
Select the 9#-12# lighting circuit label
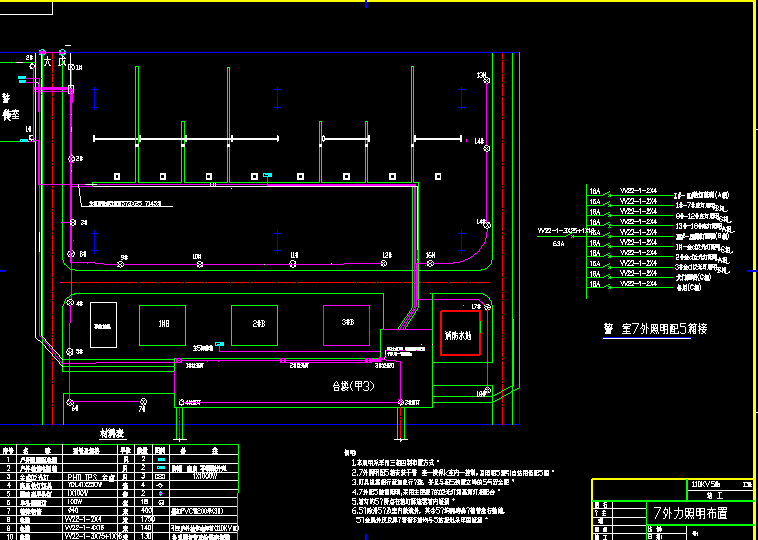point(704,216)
